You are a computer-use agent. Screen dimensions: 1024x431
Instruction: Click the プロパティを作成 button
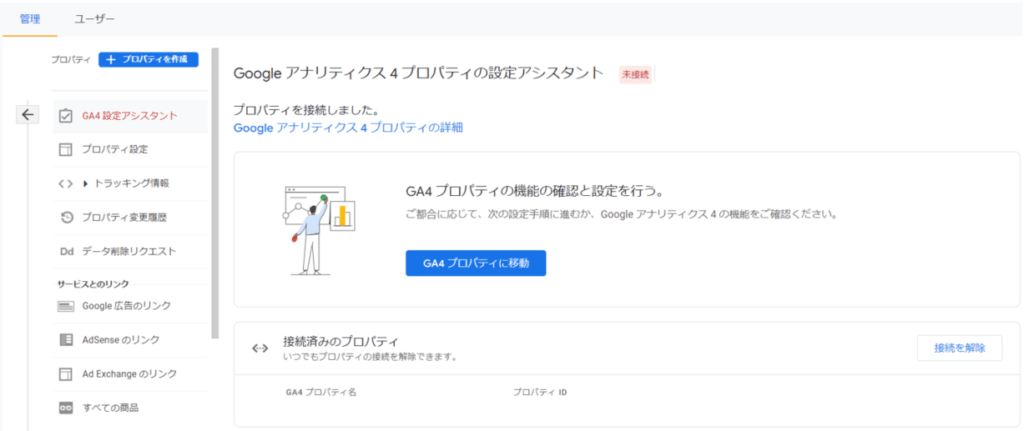148,59
